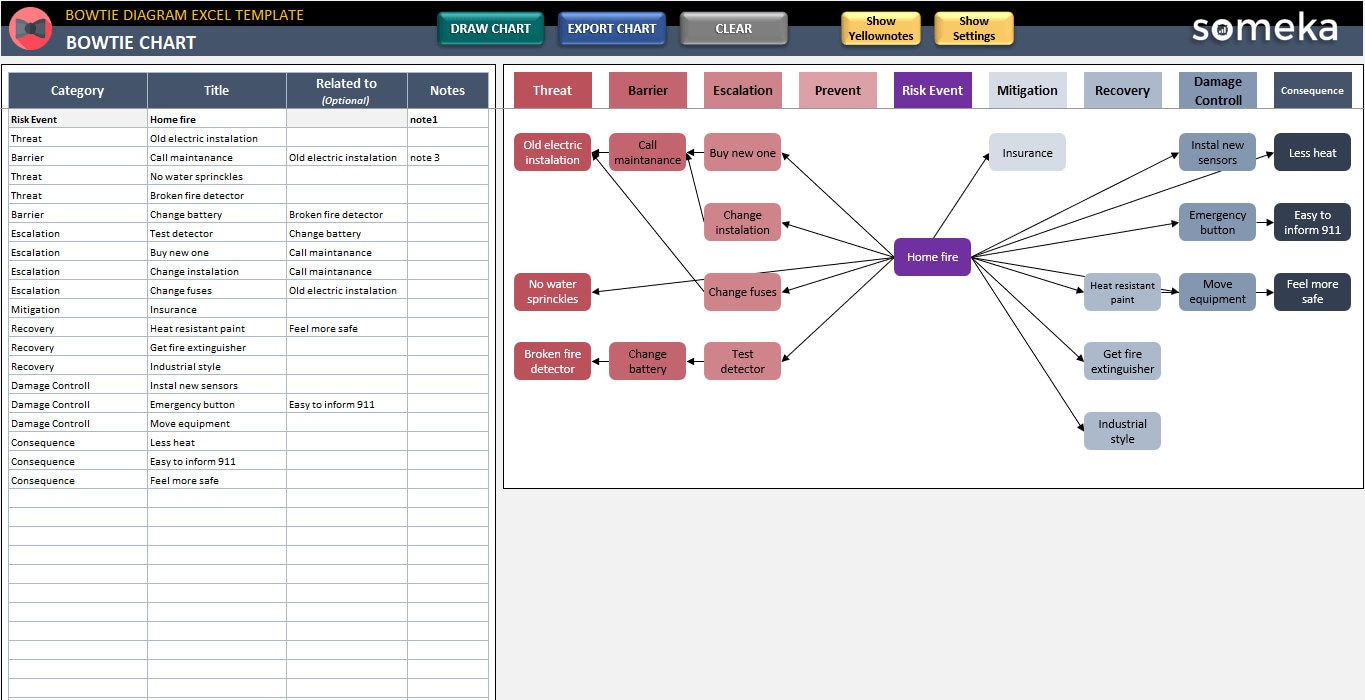Viewport: 1365px width, 700px height.
Task: Select the purple Risk Event legend box
Action: pyautogui.click(x=932, y=90)
